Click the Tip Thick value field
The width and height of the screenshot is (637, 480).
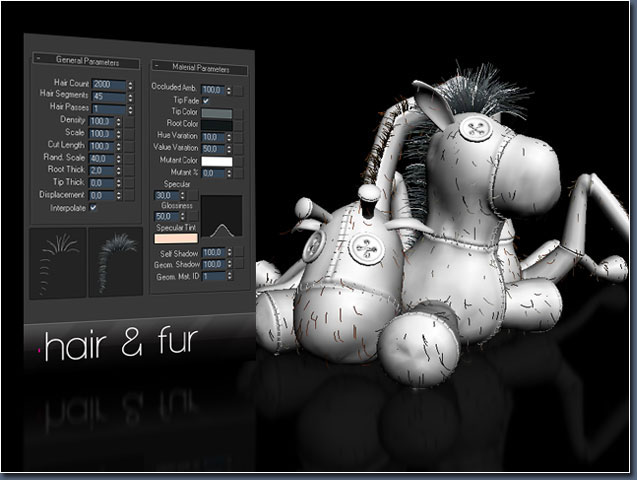pyautogui.click(x=102, y=183)
